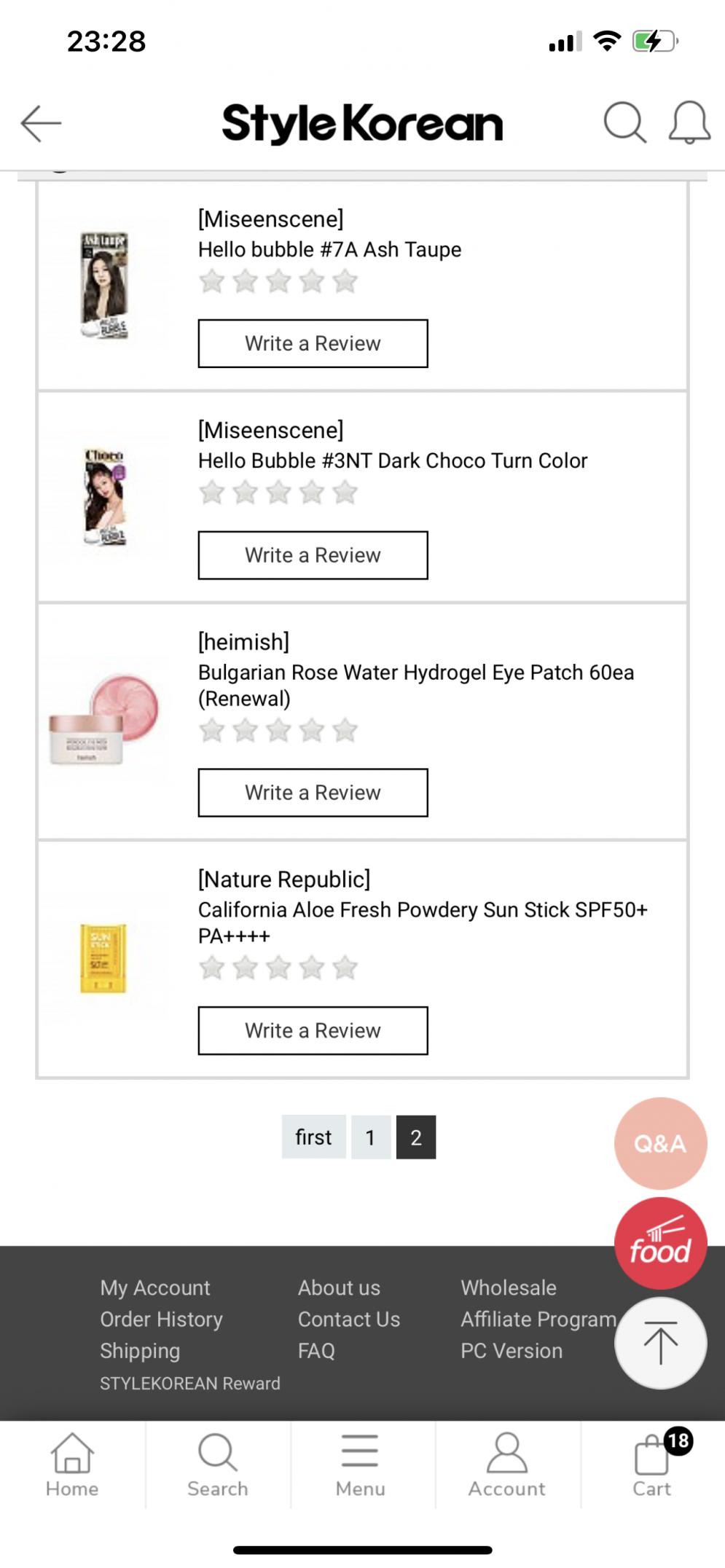Tap the back arrow icon
725x1568 pixels.
41,122
